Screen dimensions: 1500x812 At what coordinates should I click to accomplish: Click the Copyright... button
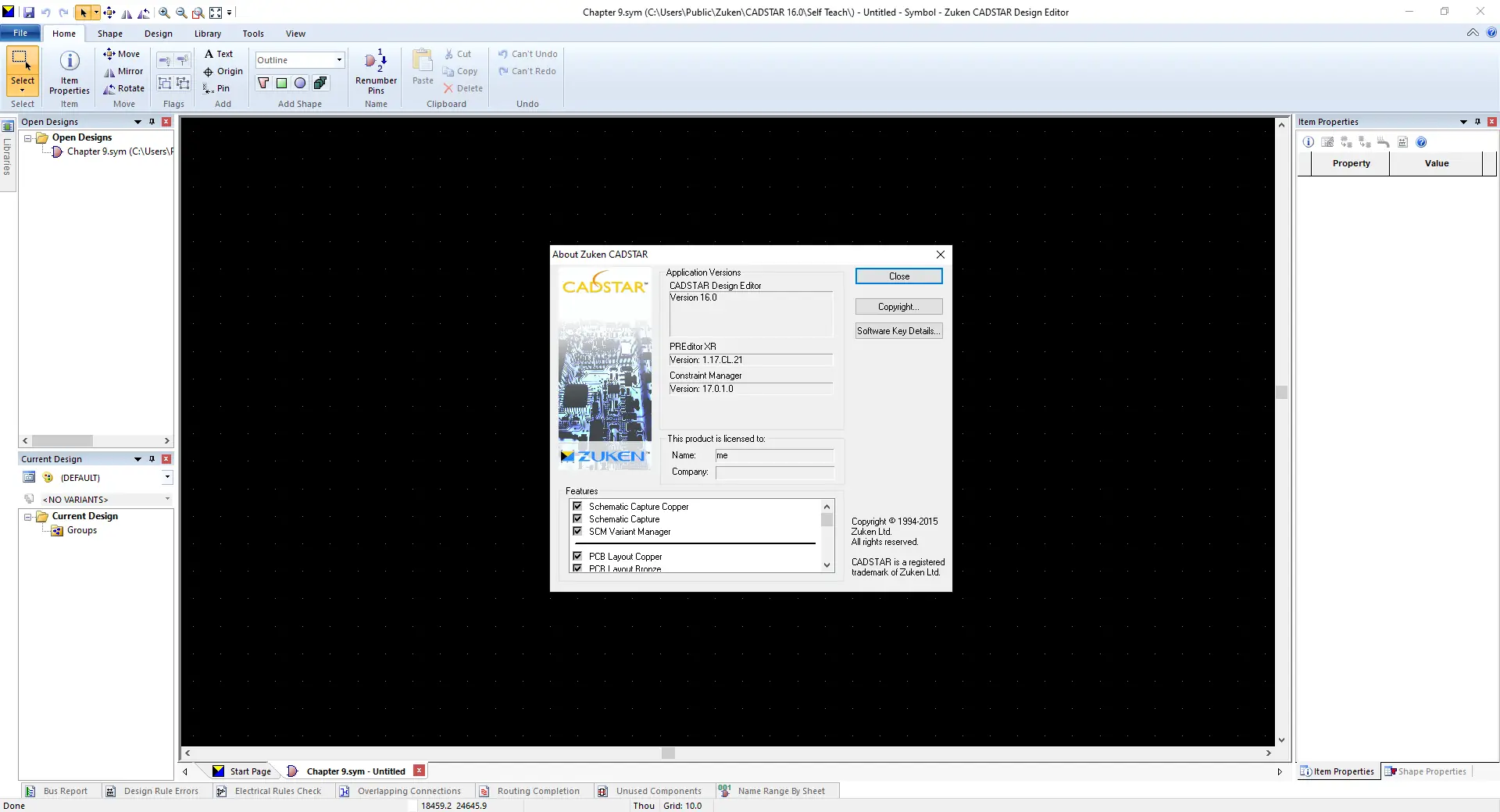[x=899, y=307]
